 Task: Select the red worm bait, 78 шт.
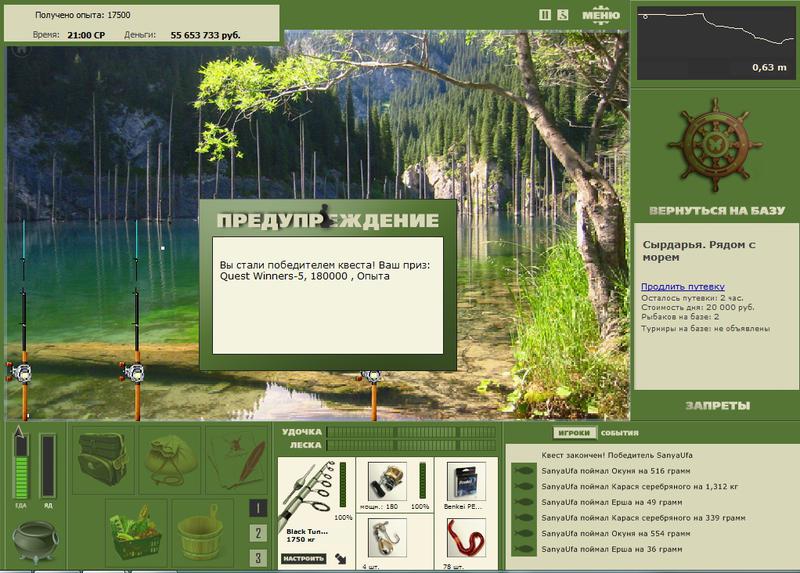click(466, 538)
